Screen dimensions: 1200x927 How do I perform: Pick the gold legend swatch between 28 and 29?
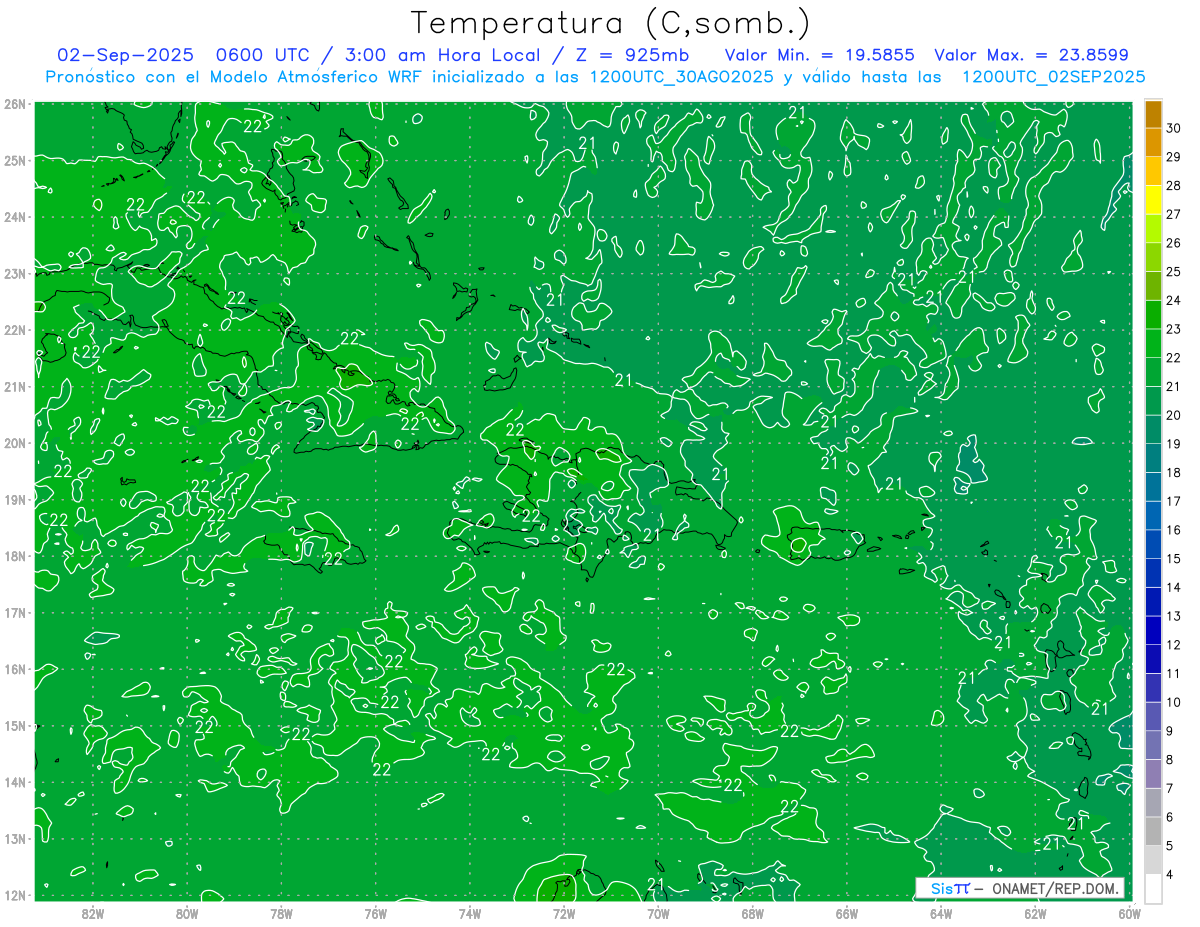point(1153,170)
